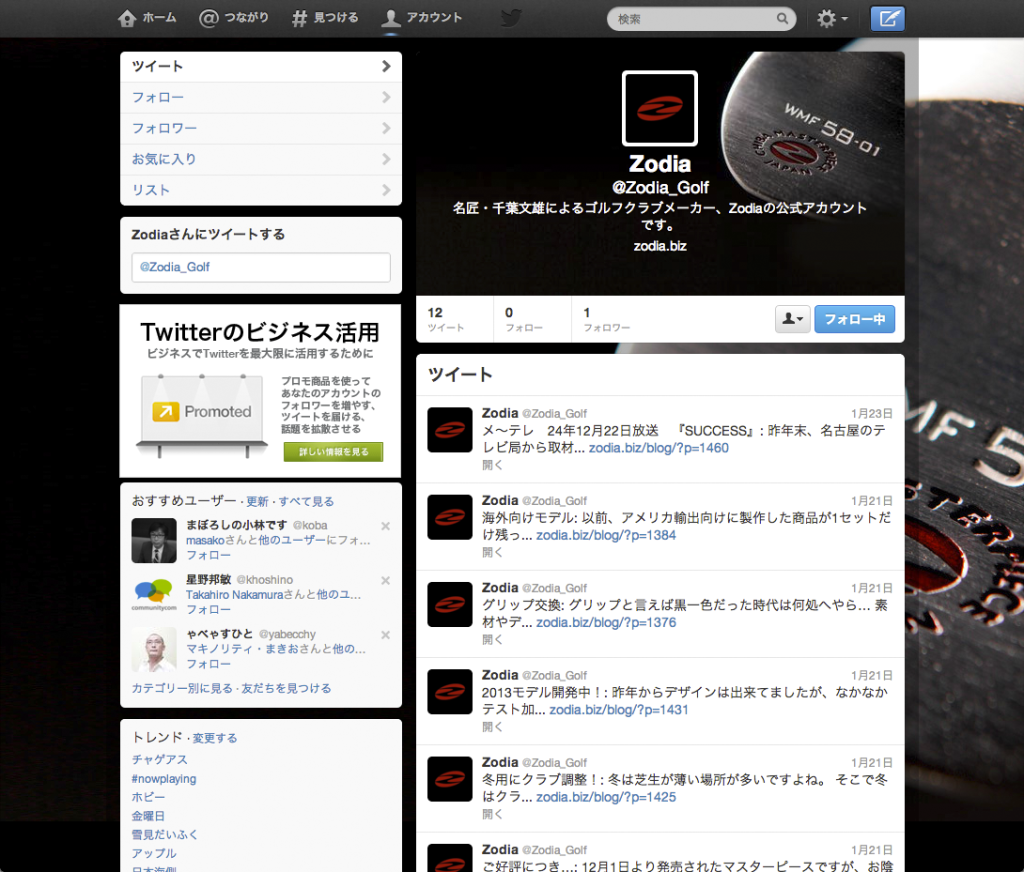
Task: Open @koba profile photo
Action: (x=154, y=540)
